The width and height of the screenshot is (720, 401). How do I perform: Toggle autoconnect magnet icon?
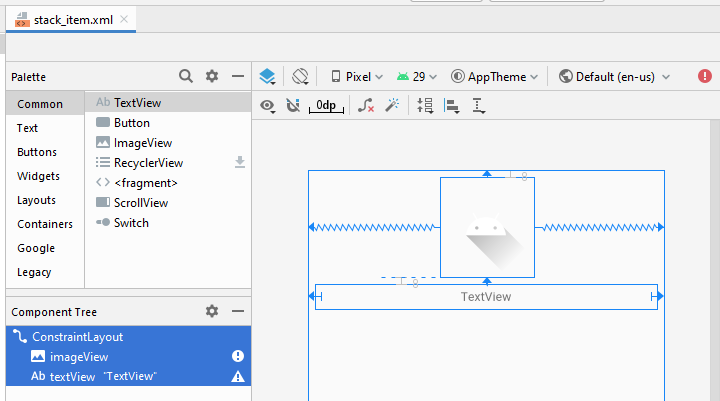click(x=292, y=106)
